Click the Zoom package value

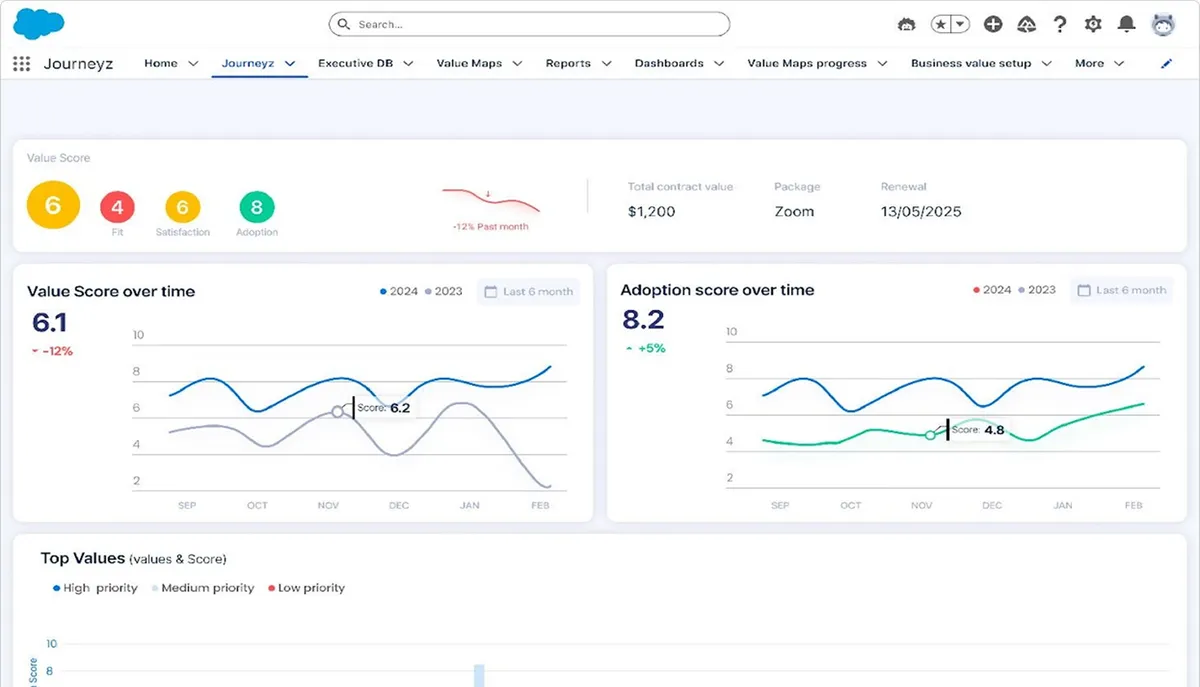click(794, 211)
